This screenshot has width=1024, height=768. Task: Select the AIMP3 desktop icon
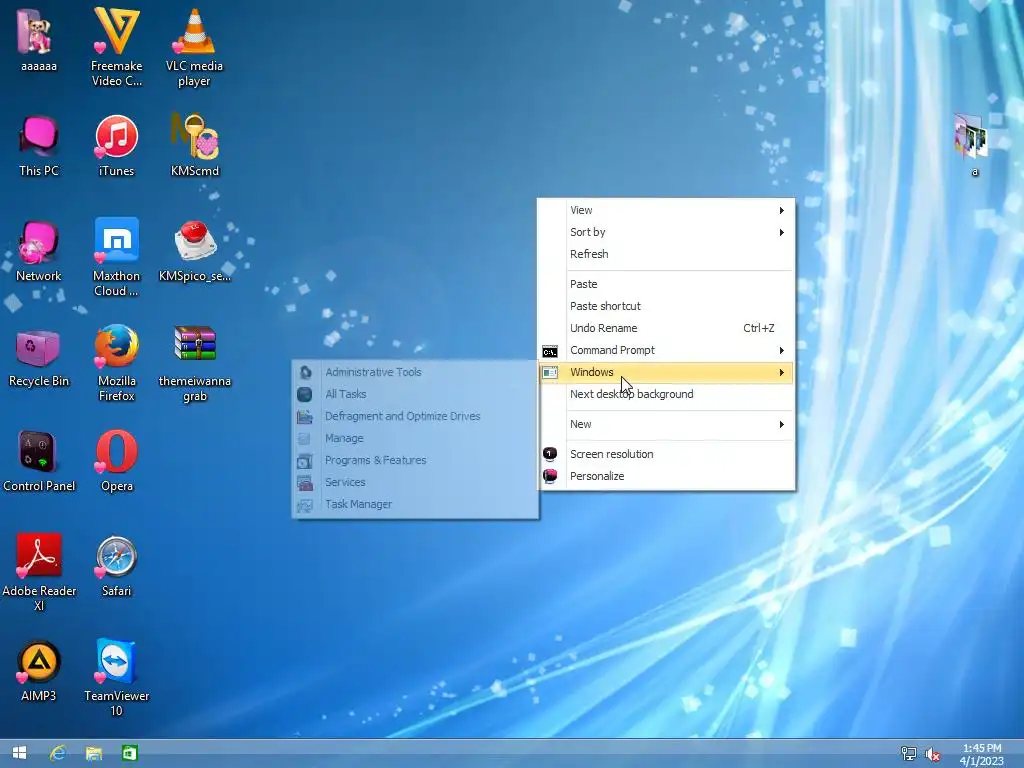coord(39,672)
